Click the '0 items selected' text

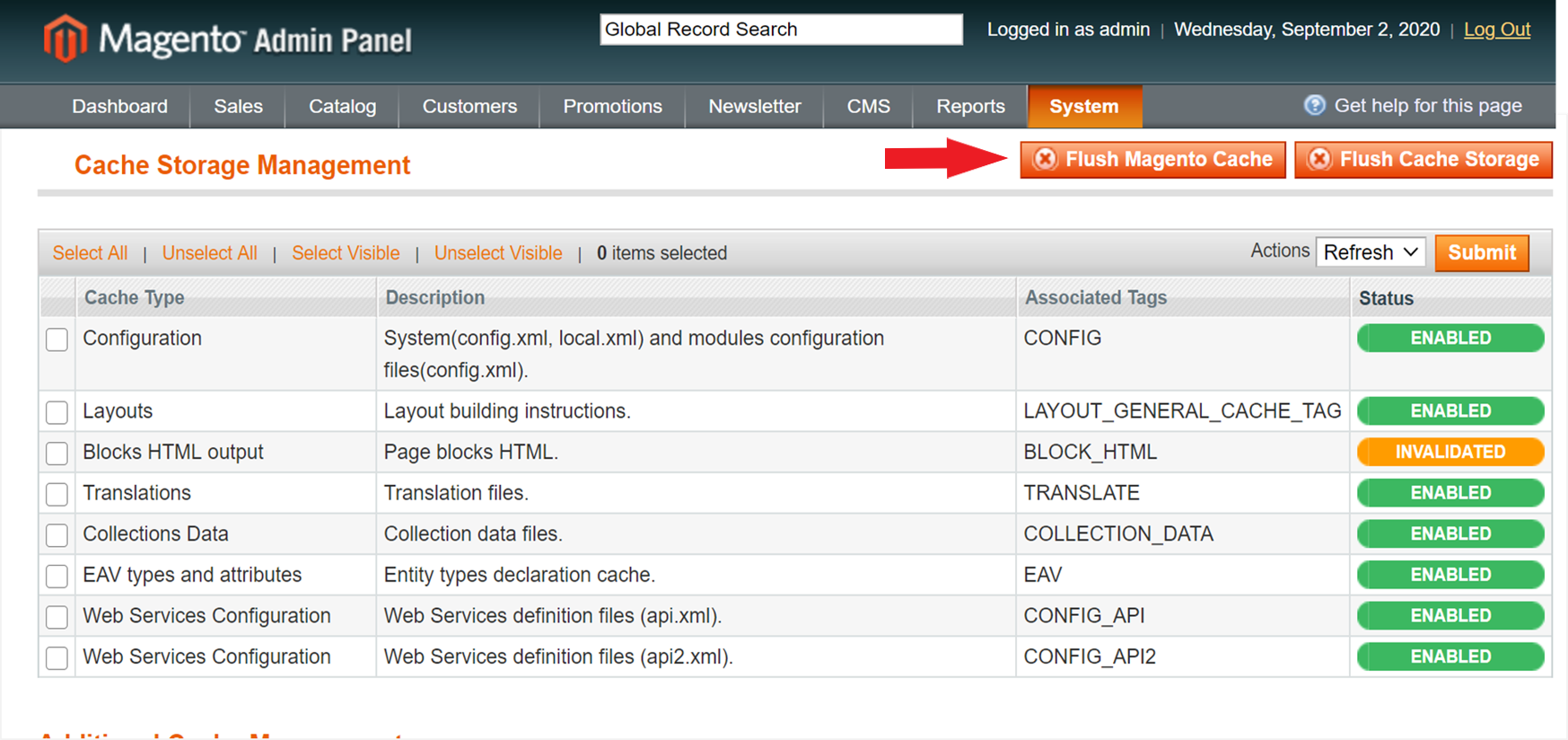click(661, 253)
